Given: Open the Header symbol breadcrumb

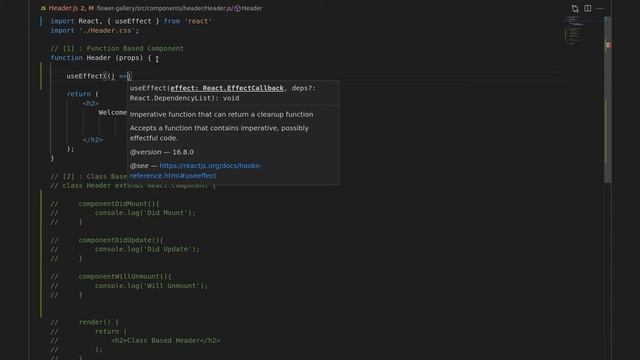Looking at the screenshot, I should tap(252, 8).
